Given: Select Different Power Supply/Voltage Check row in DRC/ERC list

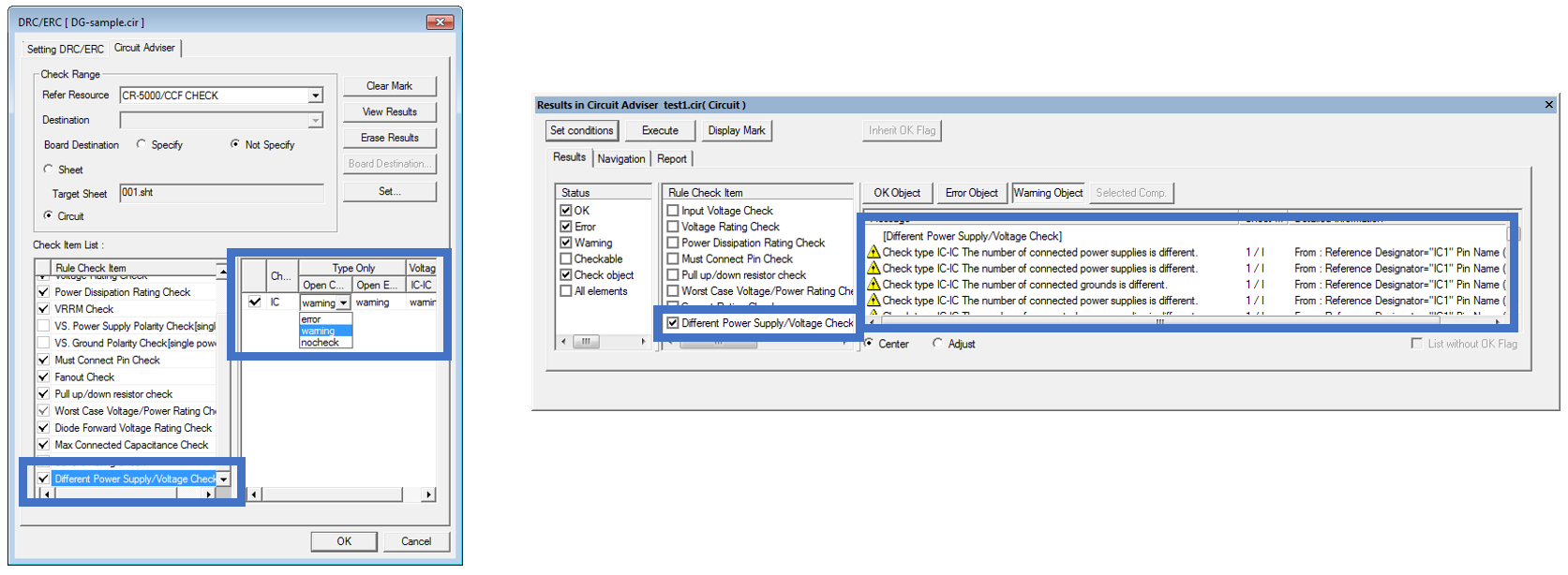Looking at the screenshot, I should pyautogui.click(x=134, y=479).
